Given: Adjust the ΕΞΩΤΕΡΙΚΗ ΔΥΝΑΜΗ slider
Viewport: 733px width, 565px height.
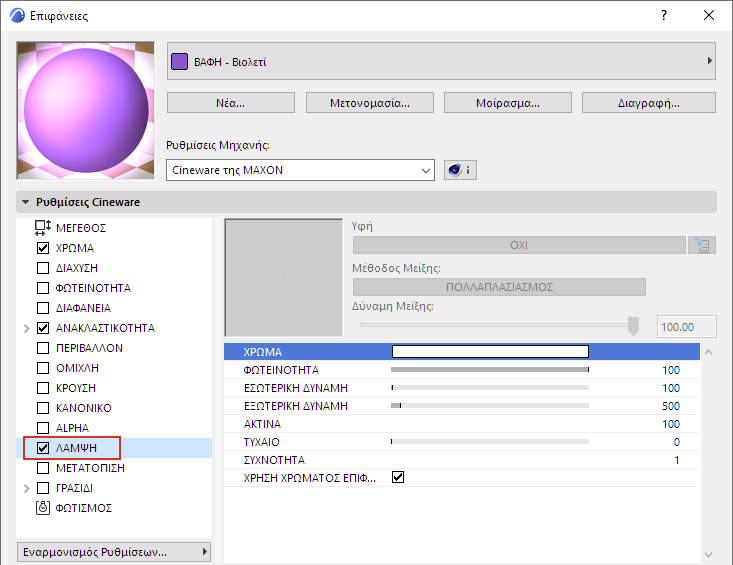Looking at the screenshot, I should point(490,405).
